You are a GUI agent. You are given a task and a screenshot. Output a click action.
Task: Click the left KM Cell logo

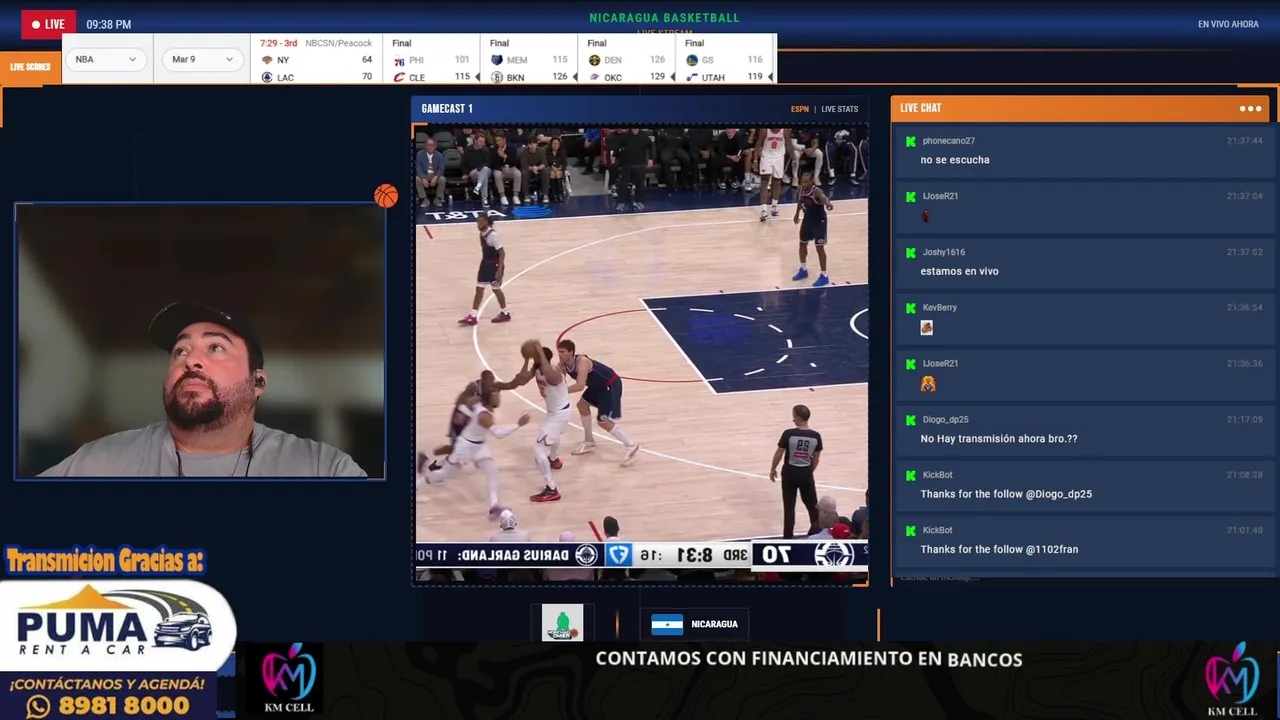288,679
